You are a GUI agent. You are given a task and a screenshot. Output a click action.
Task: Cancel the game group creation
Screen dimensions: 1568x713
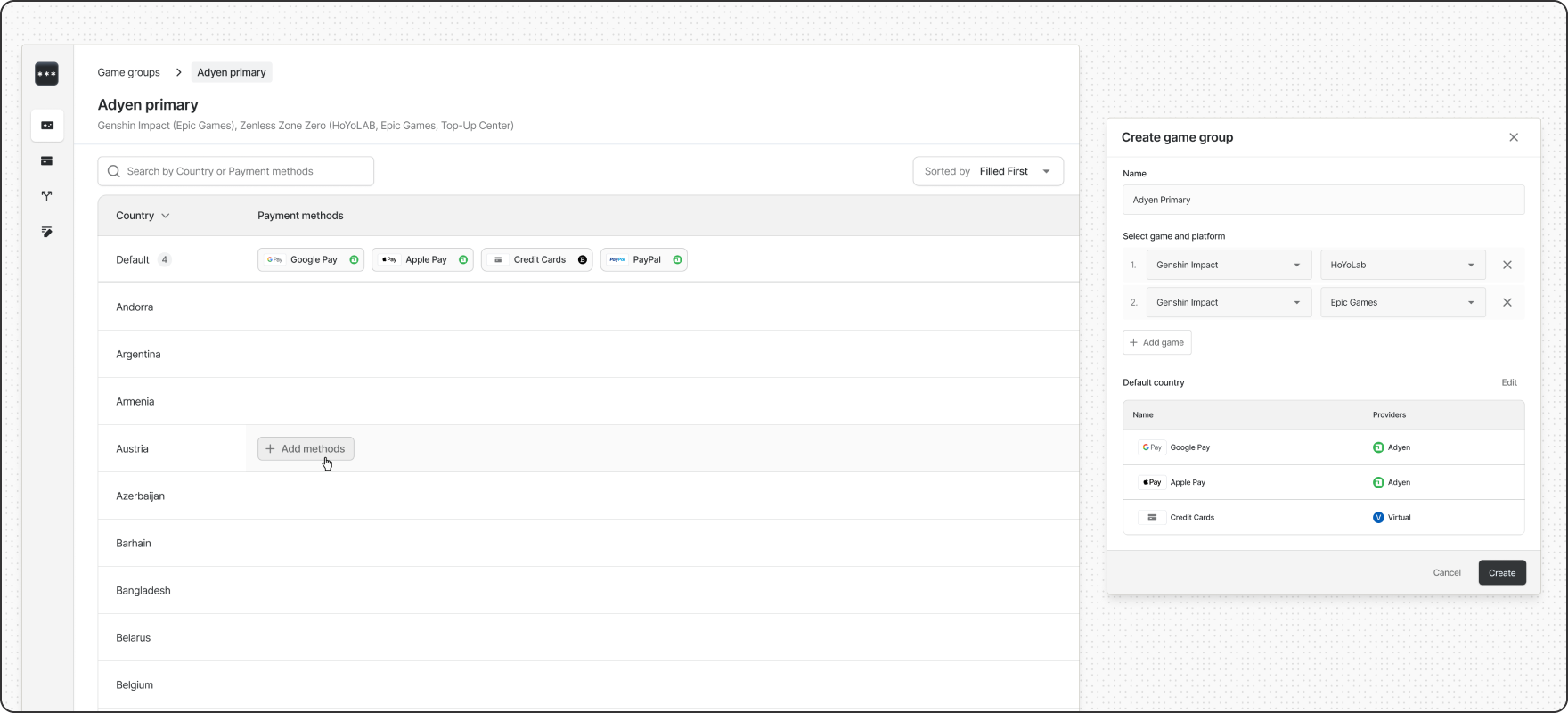[1447, 573]
